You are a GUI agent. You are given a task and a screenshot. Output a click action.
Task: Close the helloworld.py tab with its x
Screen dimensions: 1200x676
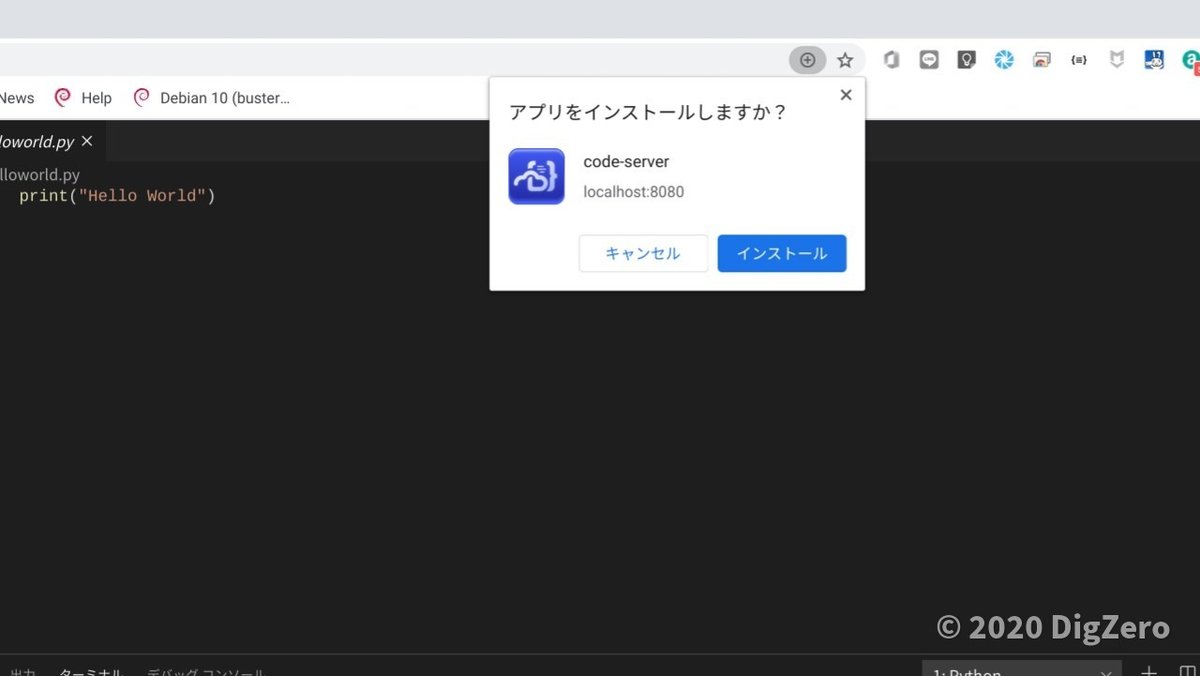point(86,141)
